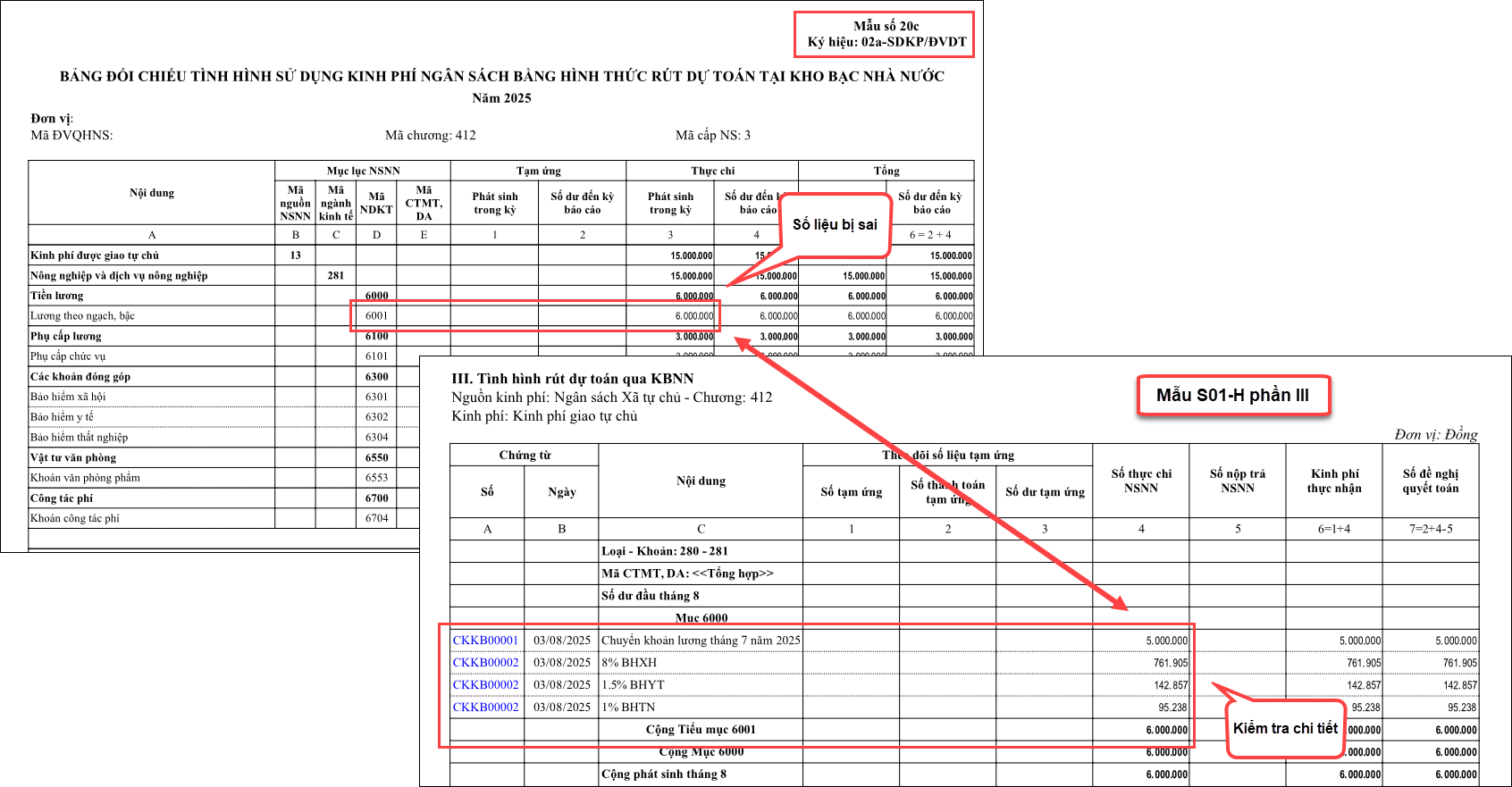1512x787 pixels.
Task: Select the report title starting 'BẢNG ĐỐI CHIẾU TÌNH HÌNH'
Action: [x=502, y=76]
